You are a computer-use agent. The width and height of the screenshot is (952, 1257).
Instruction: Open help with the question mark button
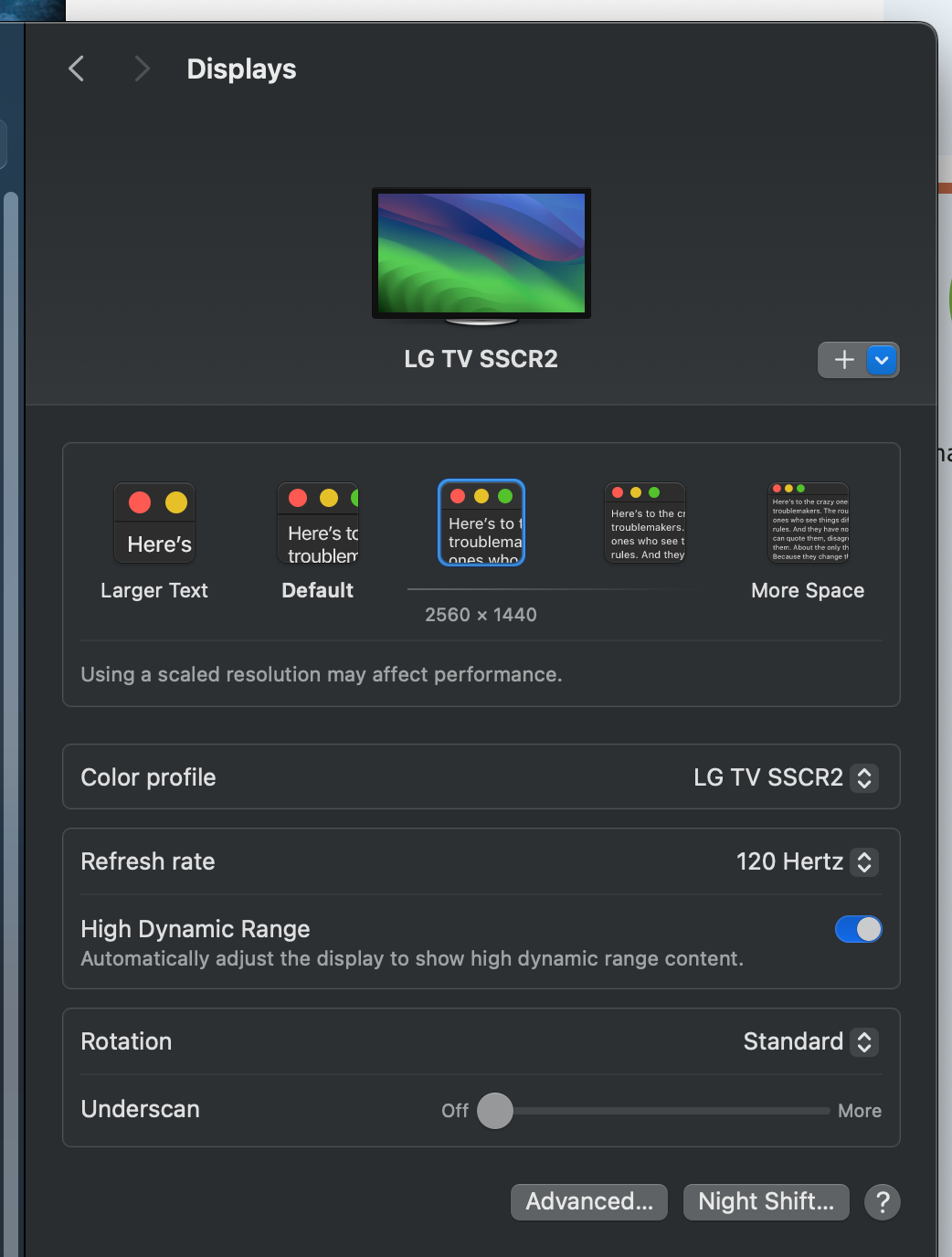click(x=883, y=1202)
